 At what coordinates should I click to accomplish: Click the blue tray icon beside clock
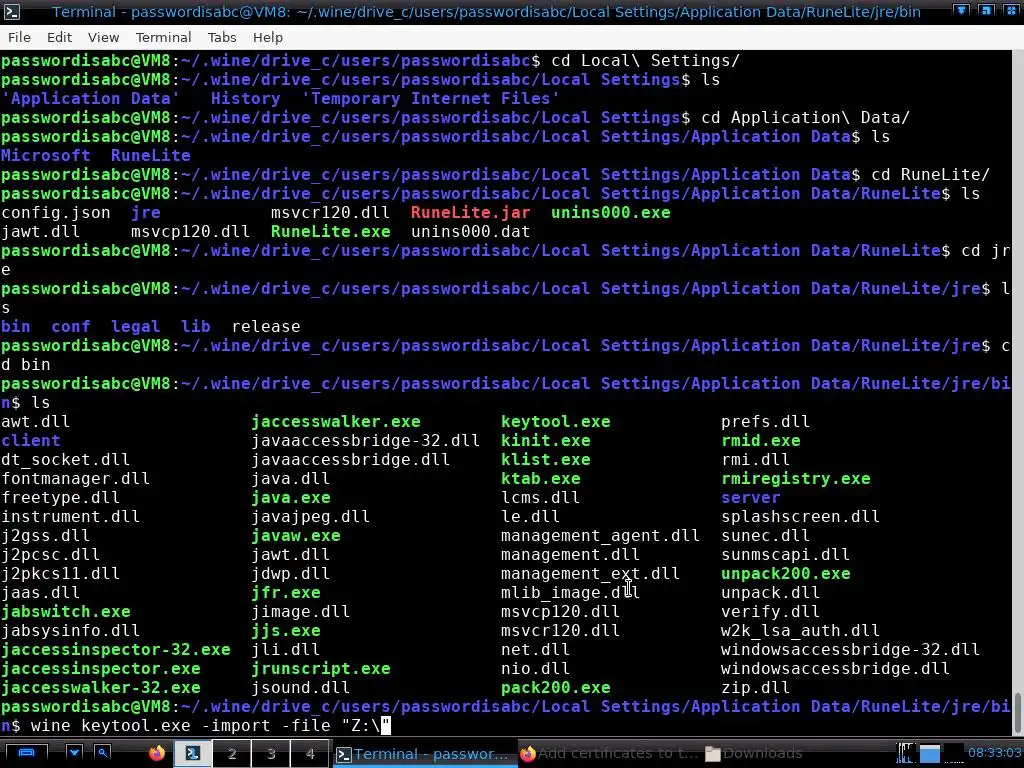(x=930, y=753)
